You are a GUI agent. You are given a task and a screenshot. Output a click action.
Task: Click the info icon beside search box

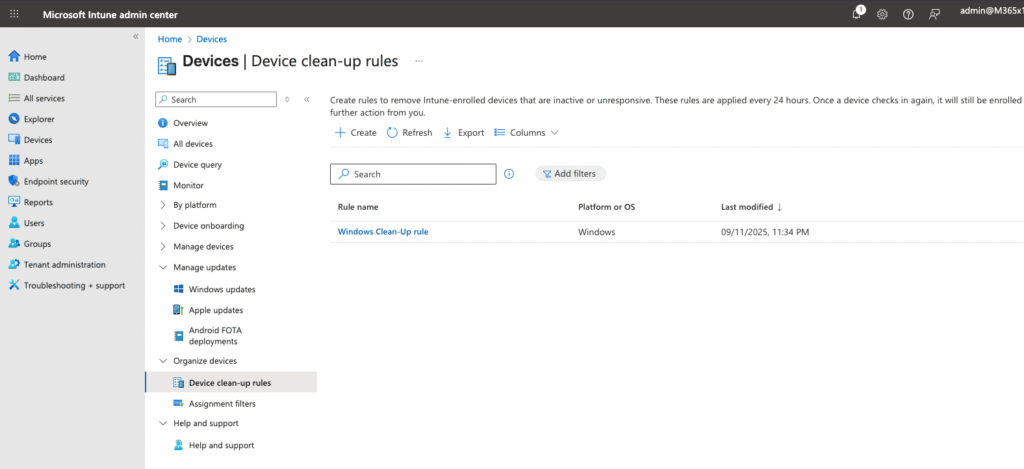[509, 174]
